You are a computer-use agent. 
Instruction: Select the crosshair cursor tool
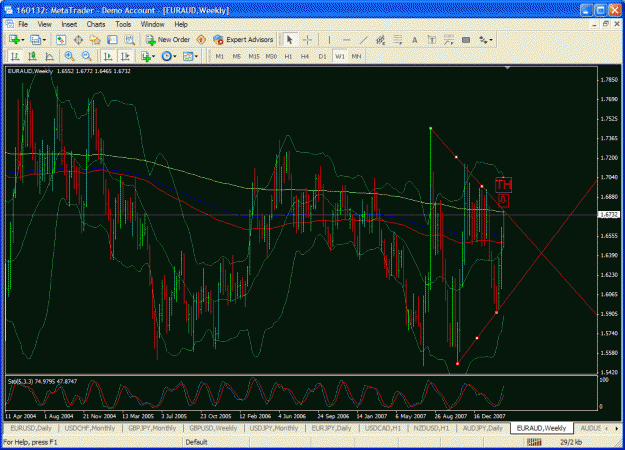point(307,40)
